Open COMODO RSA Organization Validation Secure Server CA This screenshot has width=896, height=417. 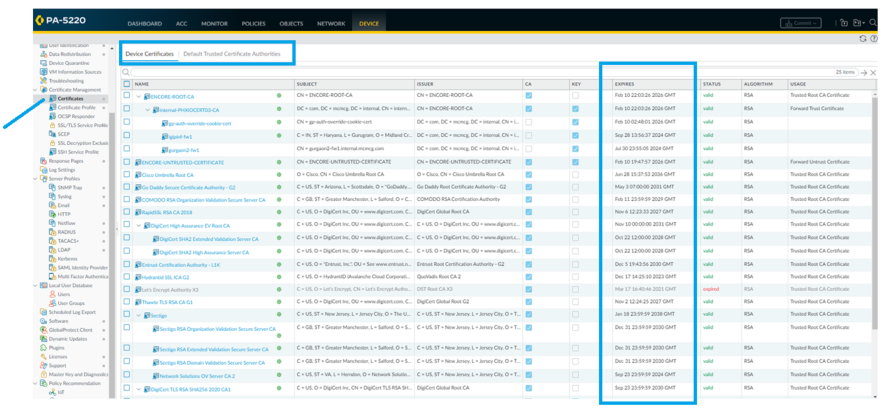tap(203, 200)
